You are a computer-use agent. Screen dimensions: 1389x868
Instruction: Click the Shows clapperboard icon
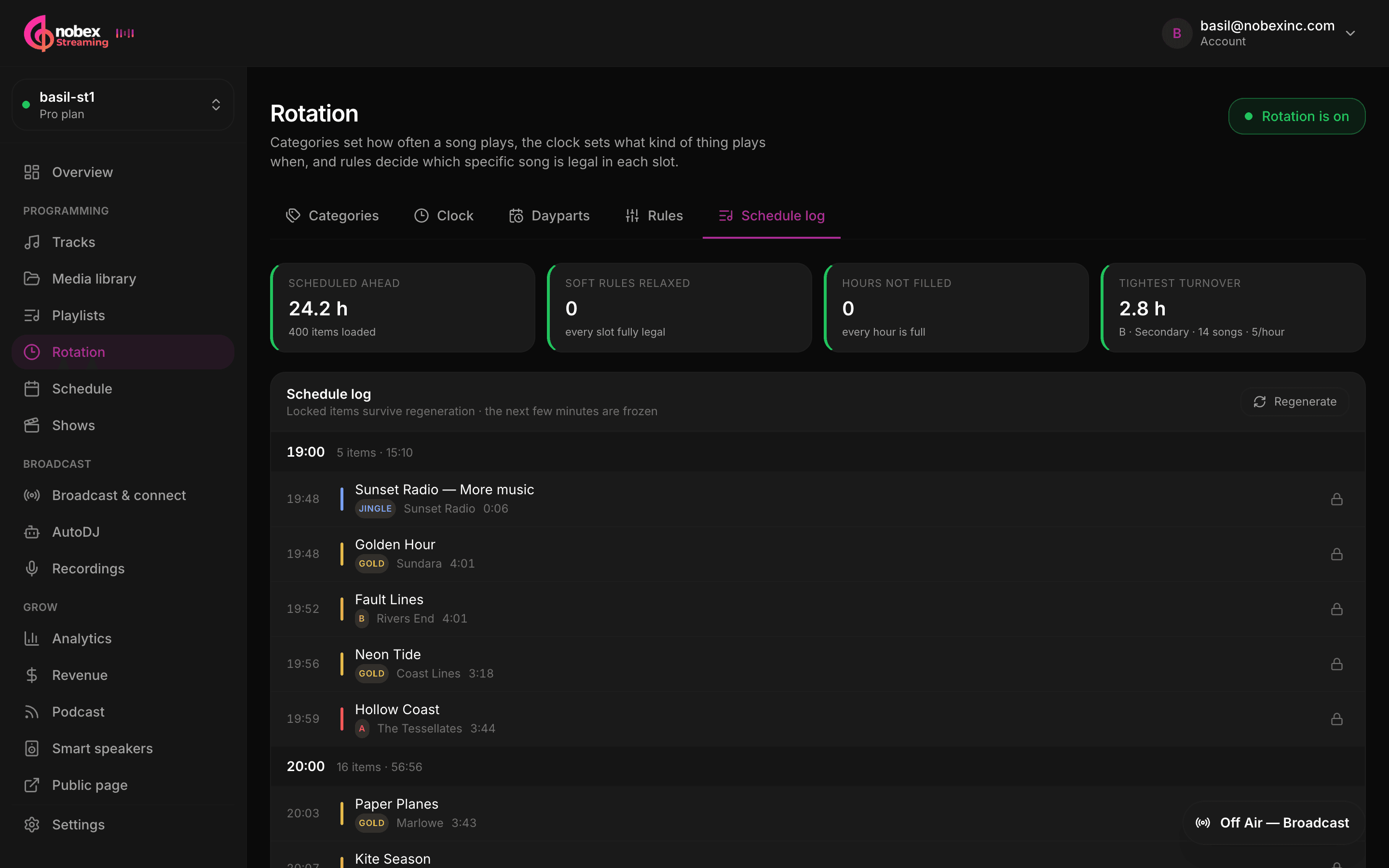pyautogui.click(x=31, y=425)
